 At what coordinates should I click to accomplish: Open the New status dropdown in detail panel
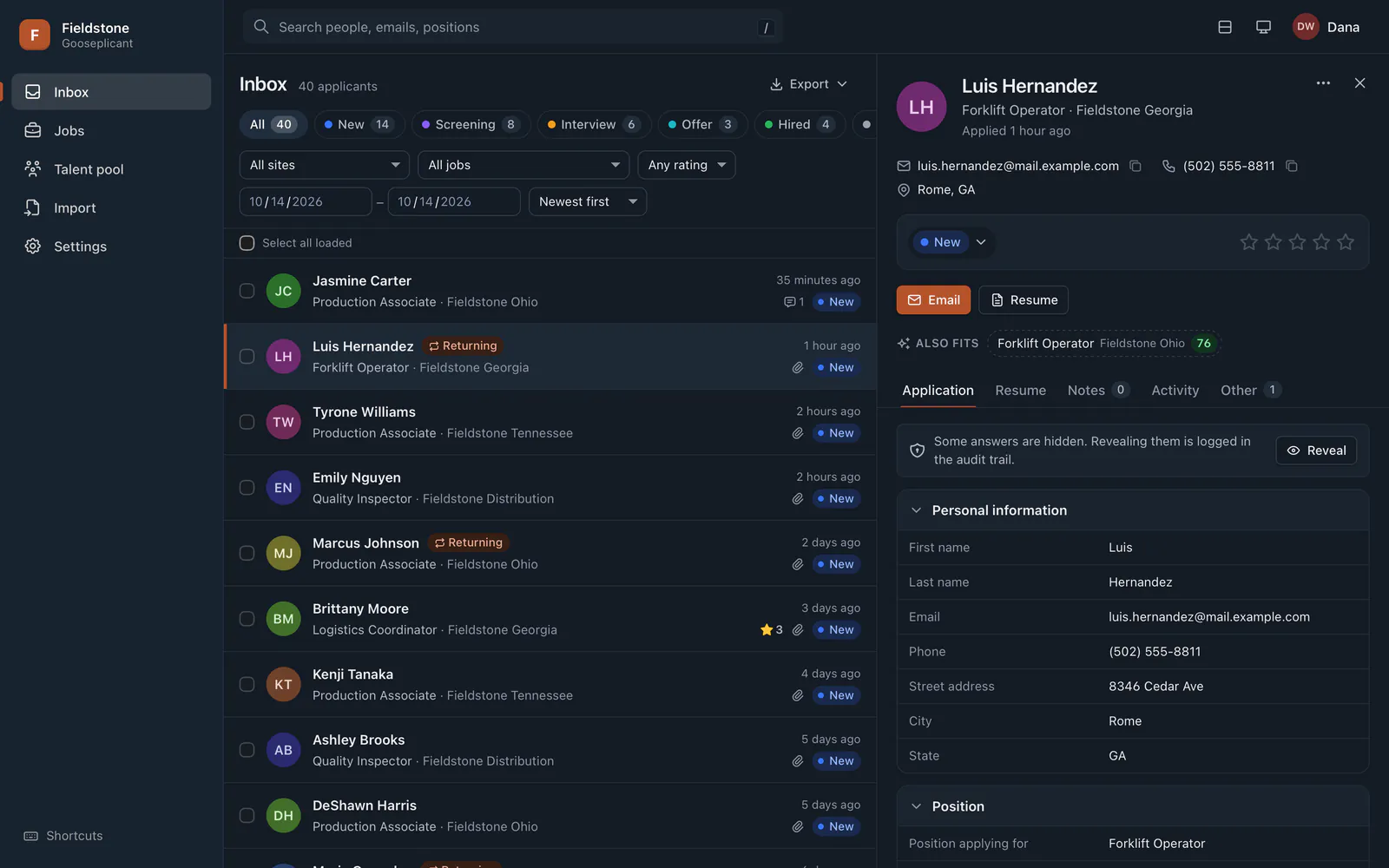[x=952, y=242]
